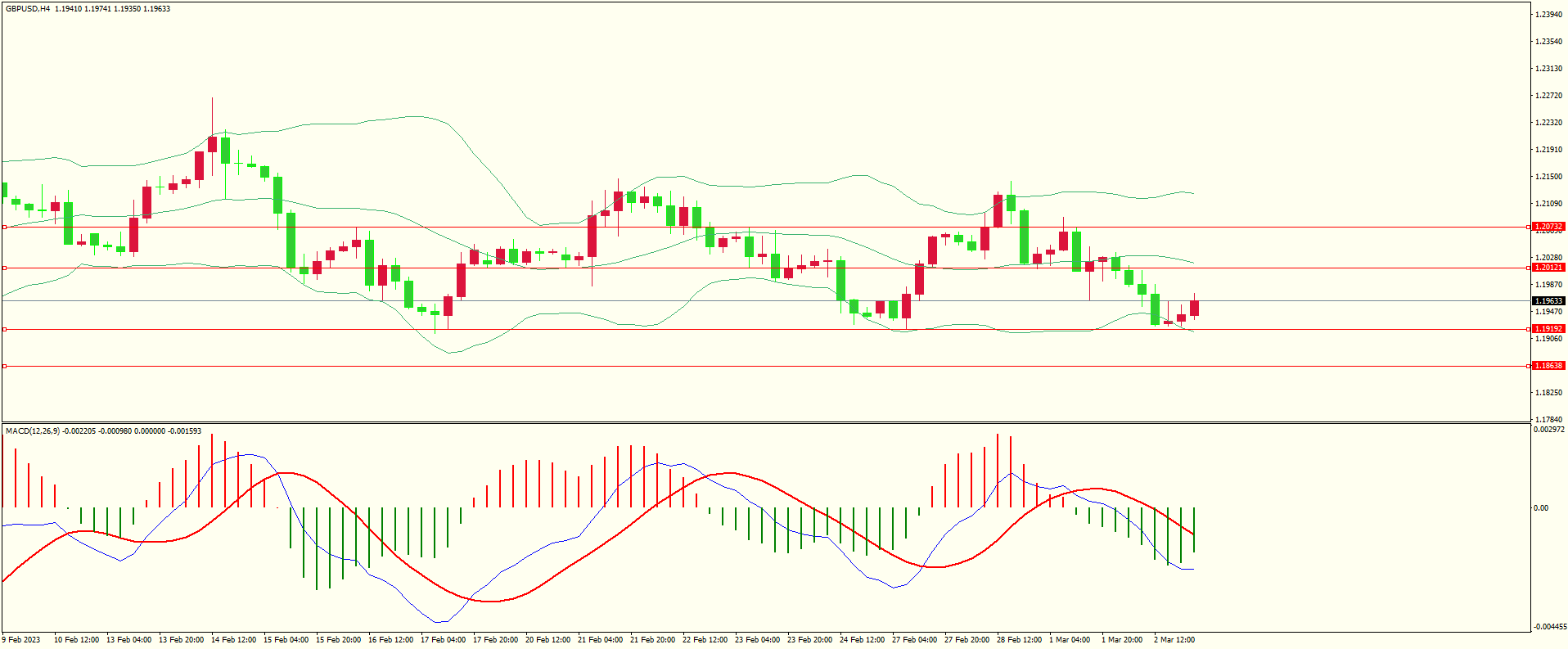The width and height of the screenshot is (1568, 649).
Task: Click the 1.23940 price scale value
Action: click(1549, 15)
